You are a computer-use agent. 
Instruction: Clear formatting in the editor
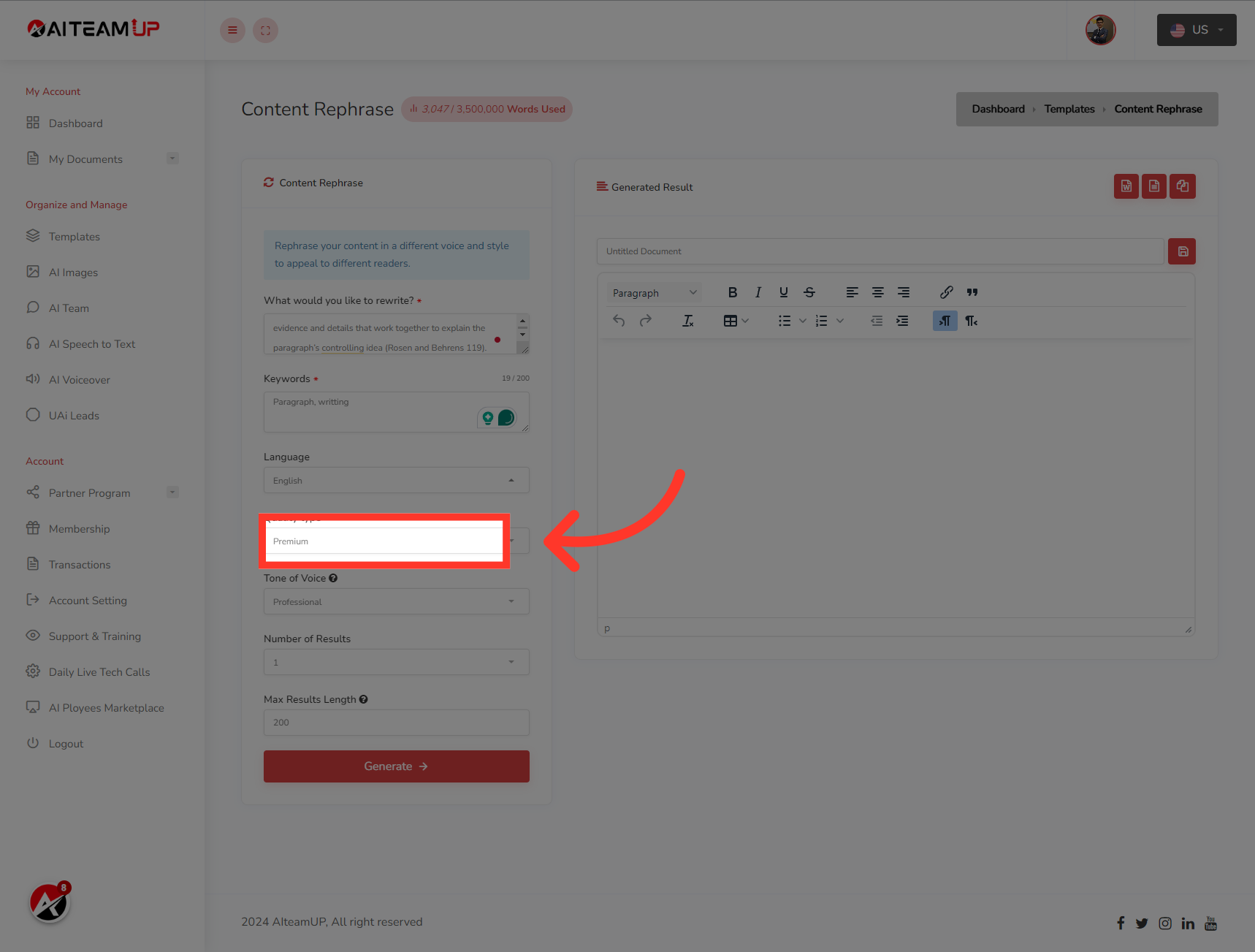click(688, 321)
